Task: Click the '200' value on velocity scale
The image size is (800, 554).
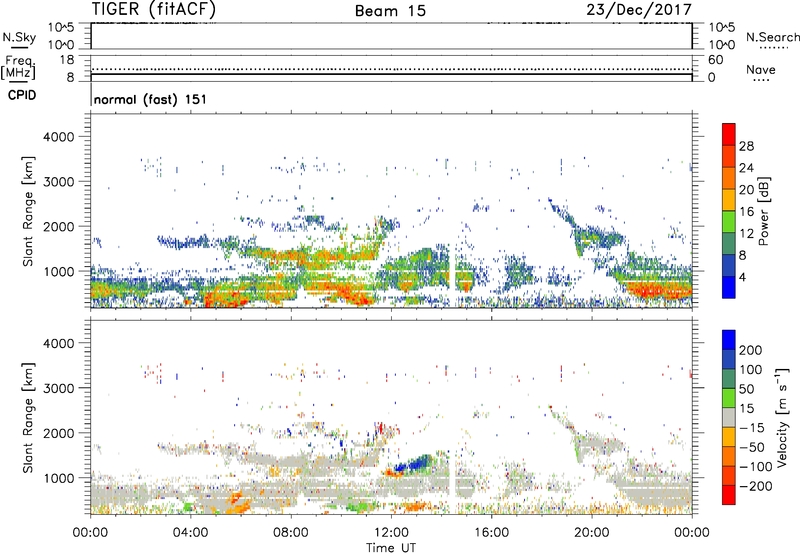Action: (751, 350)
